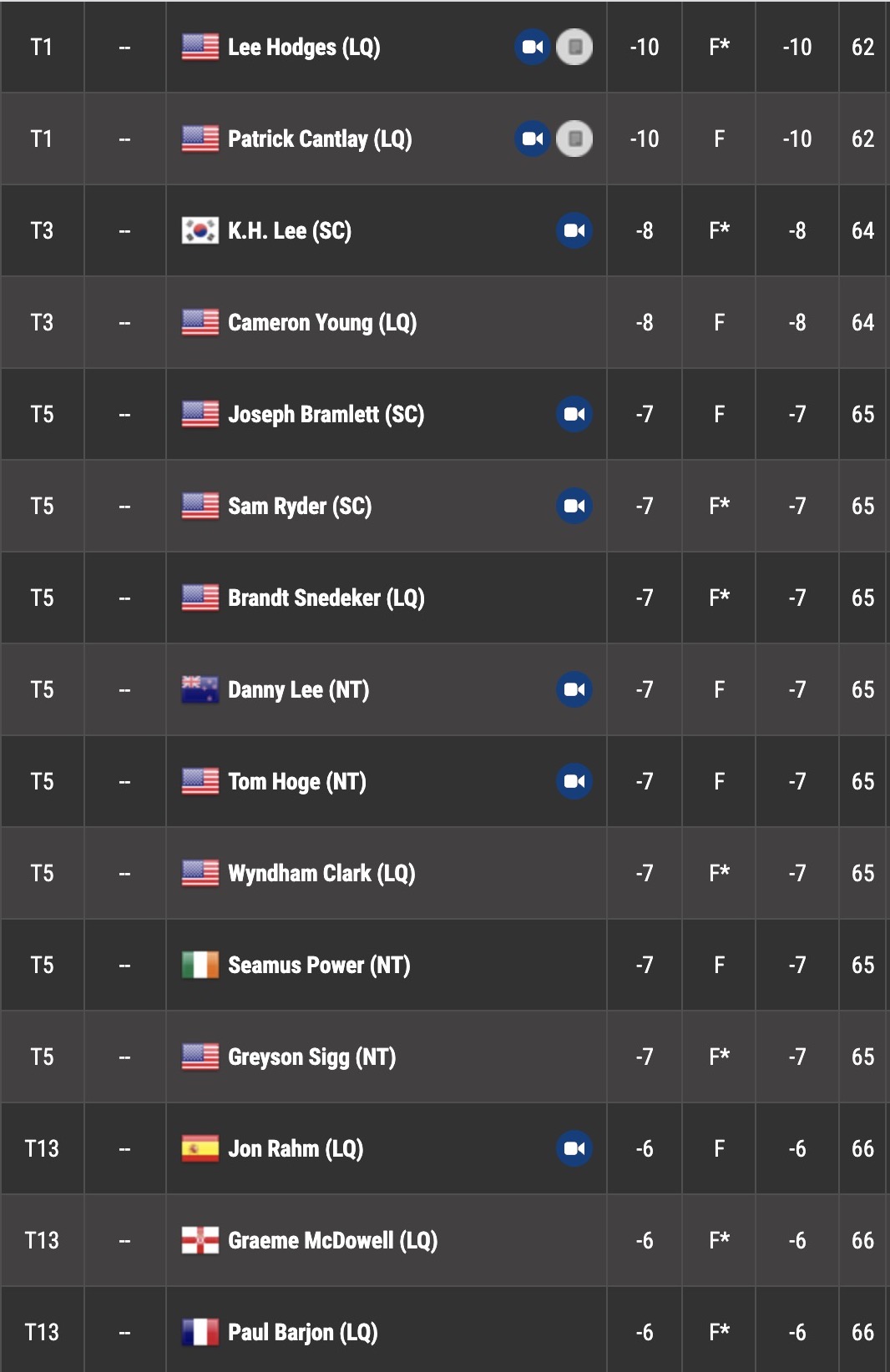Click Spain flag next to Jon Rahm
The image size is (890, 1372).
(200, 1148)
